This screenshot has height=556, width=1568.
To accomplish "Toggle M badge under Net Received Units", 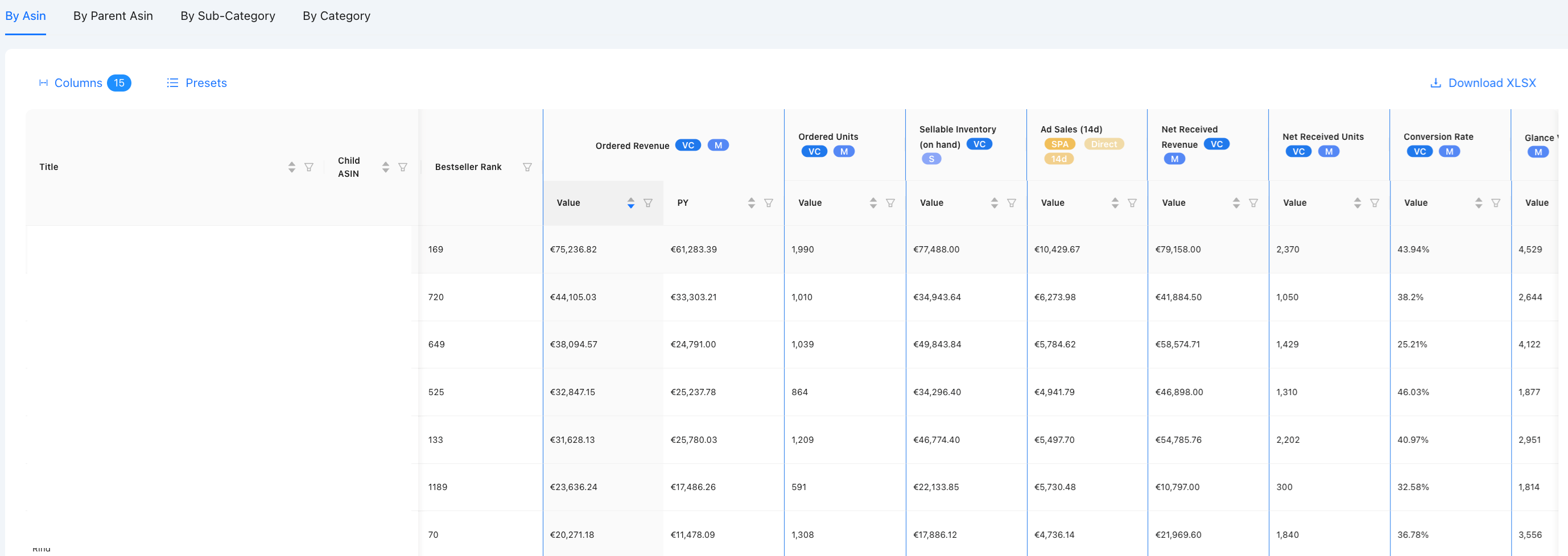I will coord(1328,151).
